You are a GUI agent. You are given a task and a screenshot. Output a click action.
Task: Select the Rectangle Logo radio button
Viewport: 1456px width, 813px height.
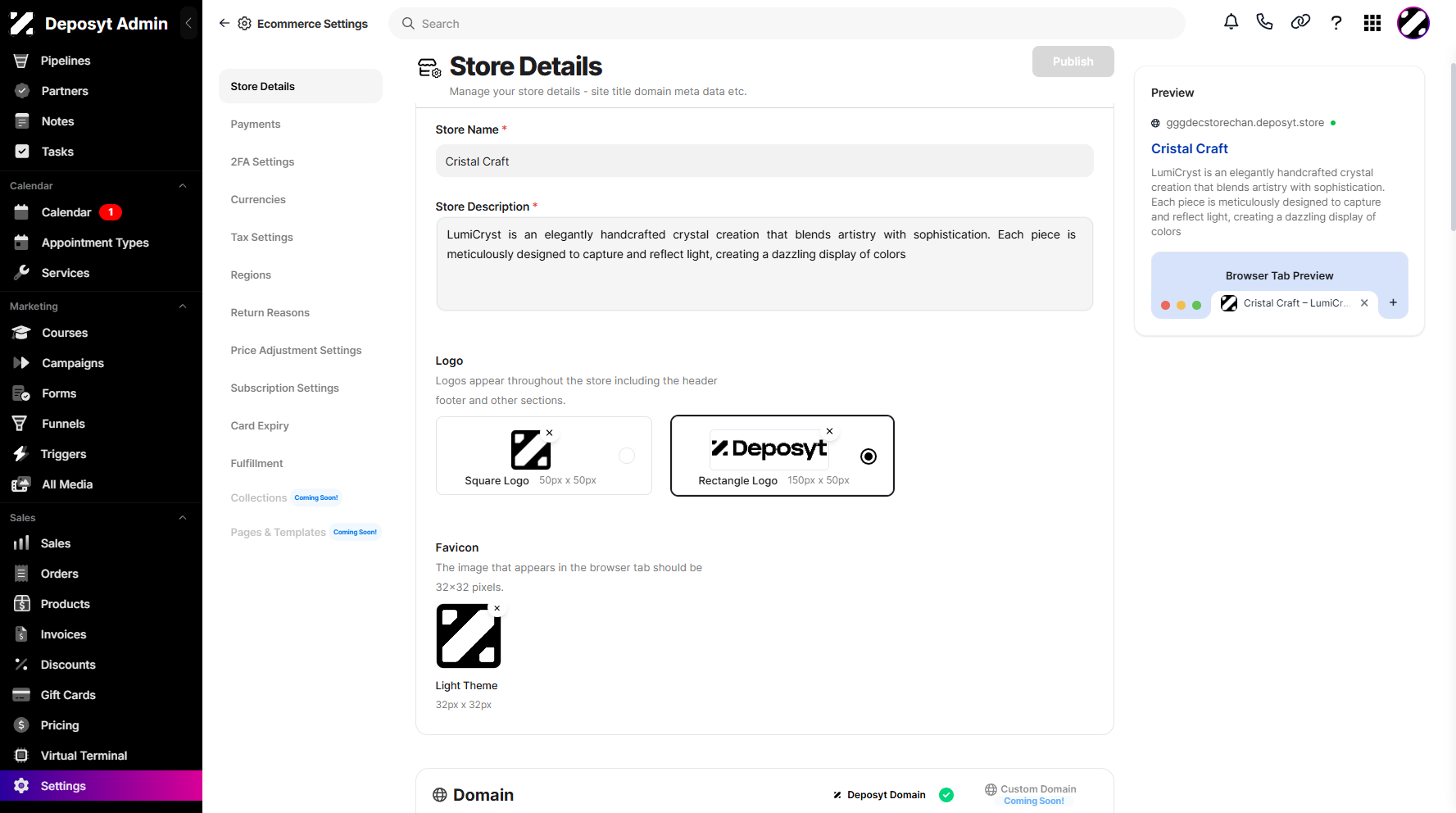point(869,456)
